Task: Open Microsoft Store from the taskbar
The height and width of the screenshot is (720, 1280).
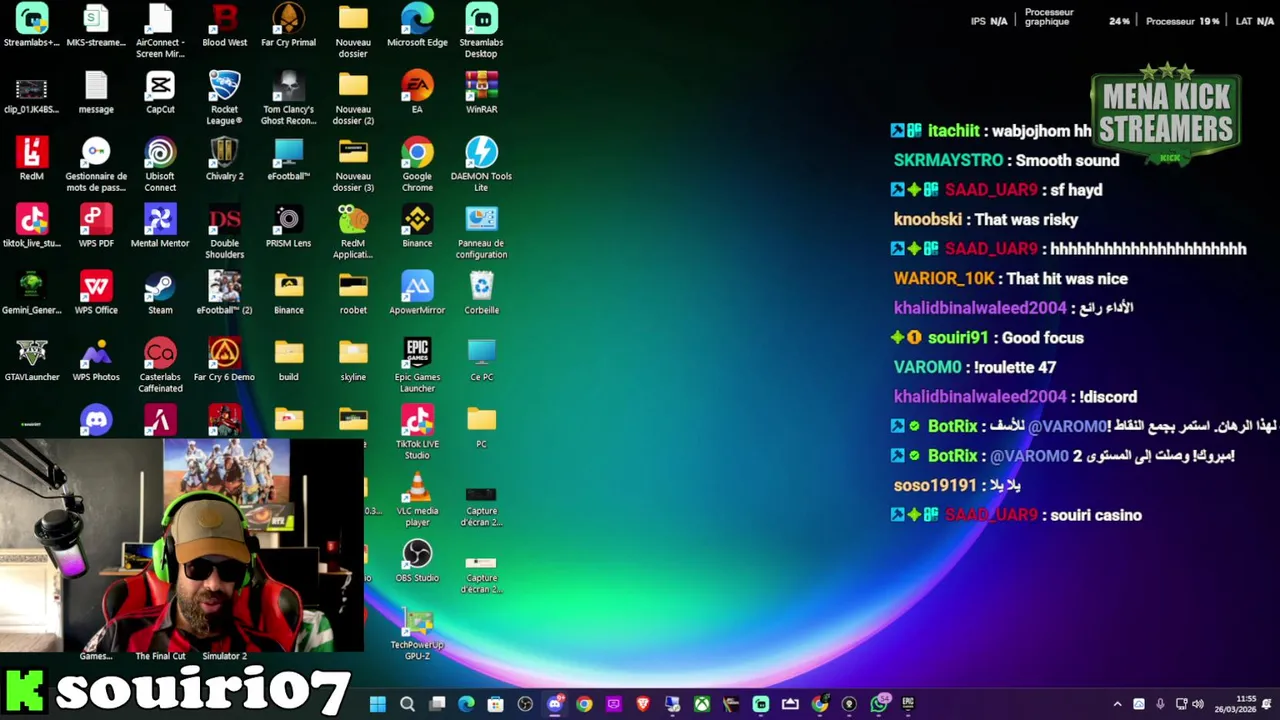Action: pos(496,704)
